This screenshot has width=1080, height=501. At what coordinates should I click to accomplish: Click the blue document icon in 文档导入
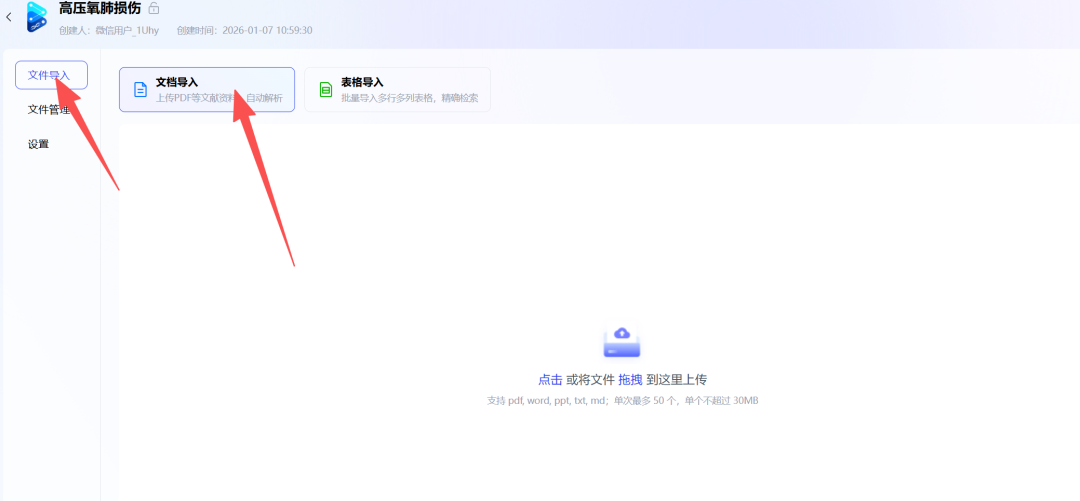[x=140, y=90]
